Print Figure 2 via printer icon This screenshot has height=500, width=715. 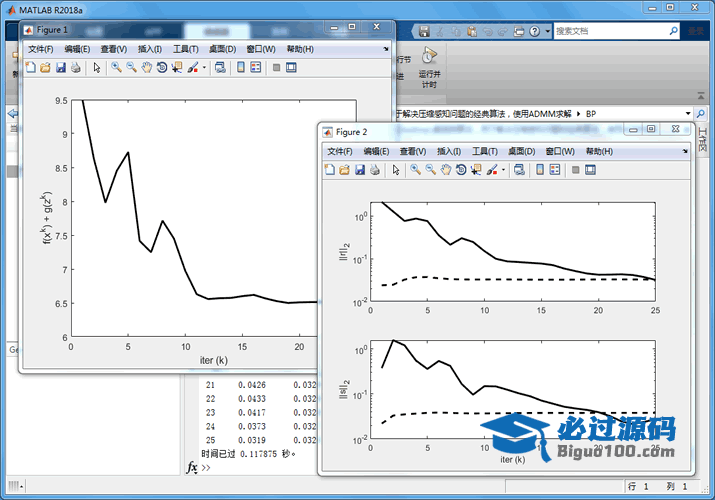click(375, 170)
